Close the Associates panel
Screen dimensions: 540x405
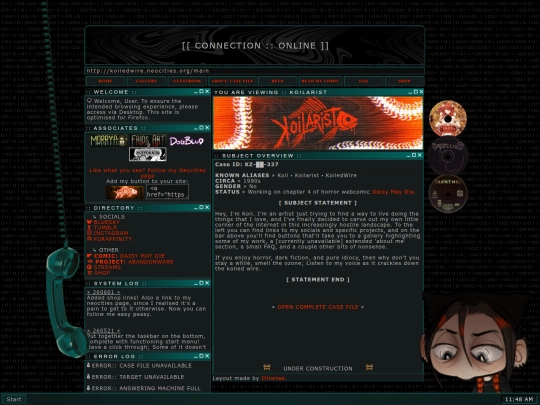(x=207, y=127)
